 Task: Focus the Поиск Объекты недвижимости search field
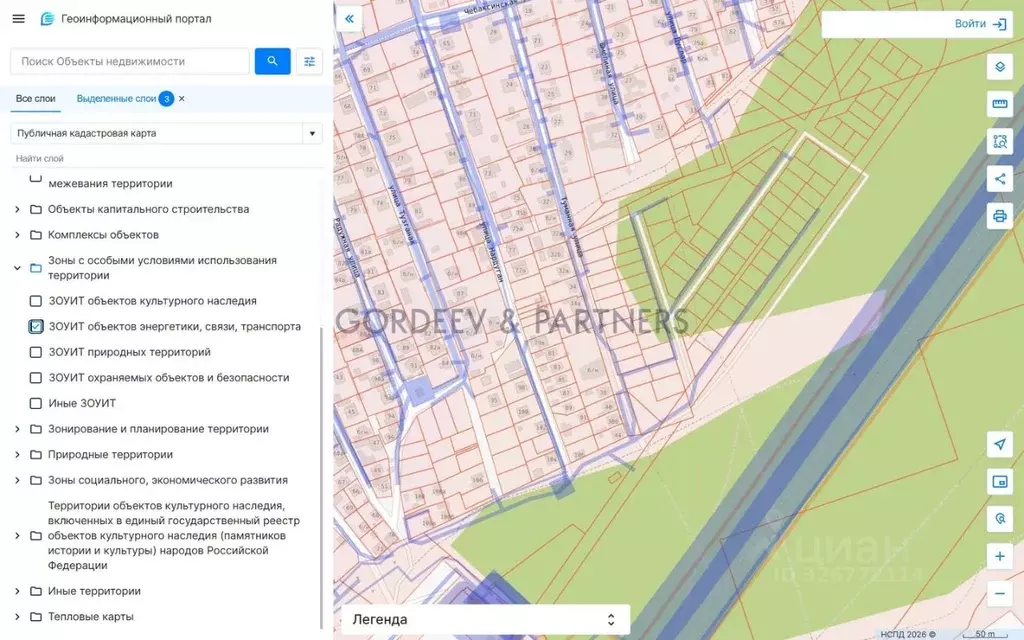click(x=130, y=61)
